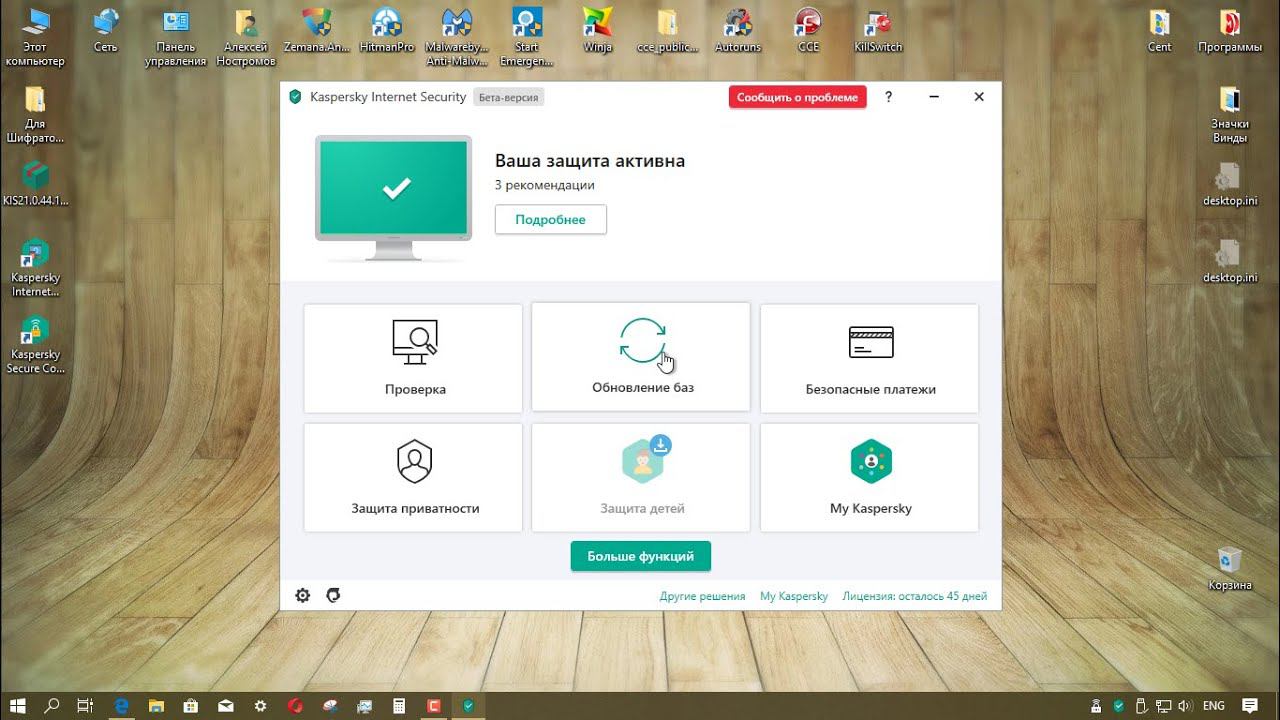
Task: Open Windows Start menu
Action: tap(17, 705)
